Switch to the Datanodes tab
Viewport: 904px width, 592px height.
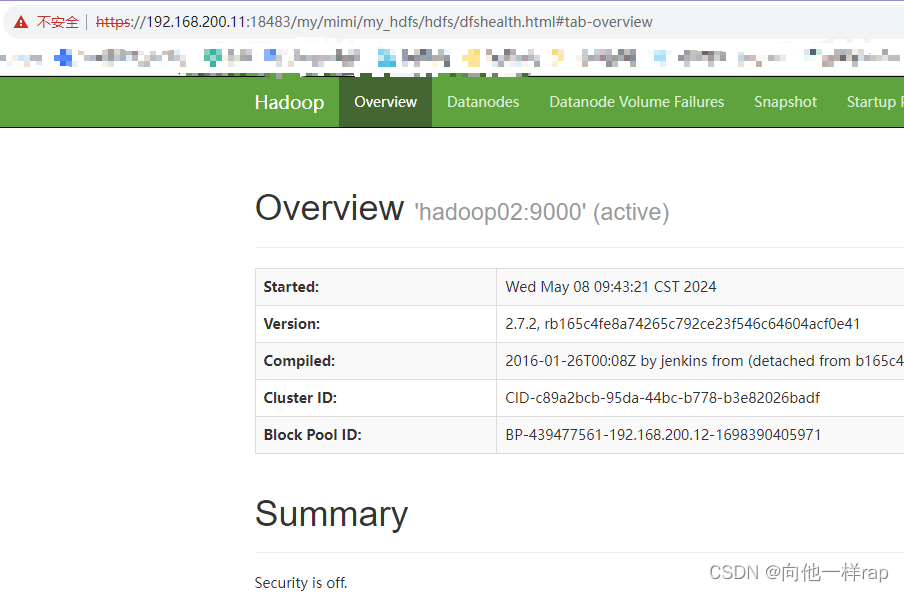click(483, 102)
